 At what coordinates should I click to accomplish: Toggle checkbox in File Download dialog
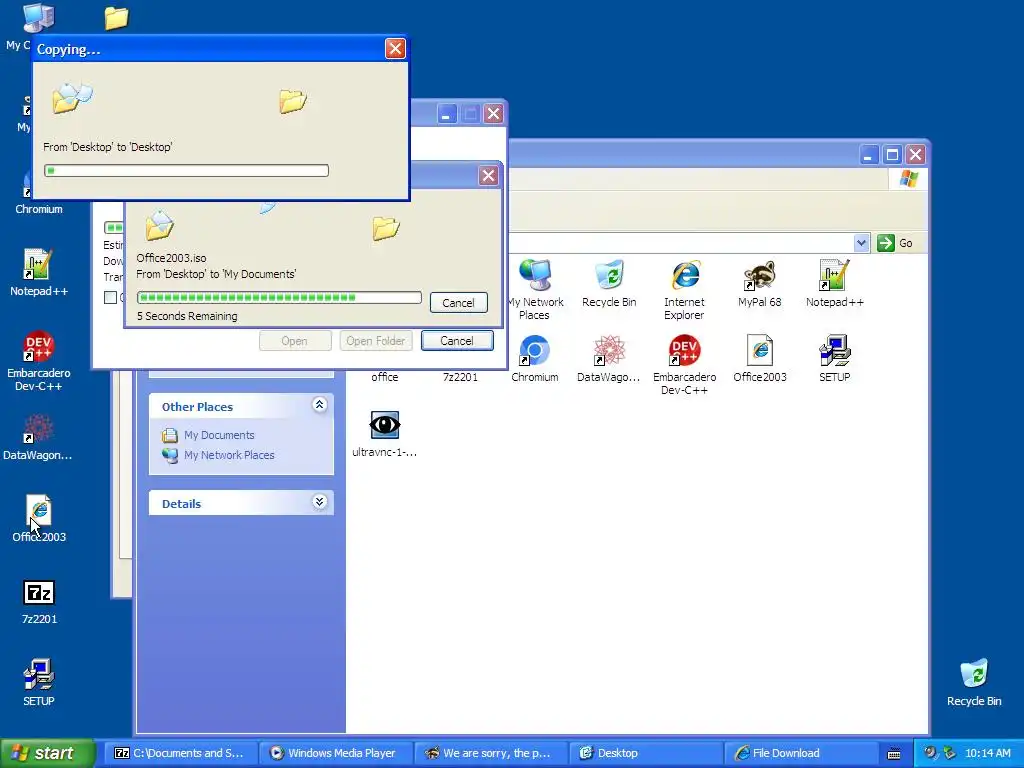tap(110, 298)
